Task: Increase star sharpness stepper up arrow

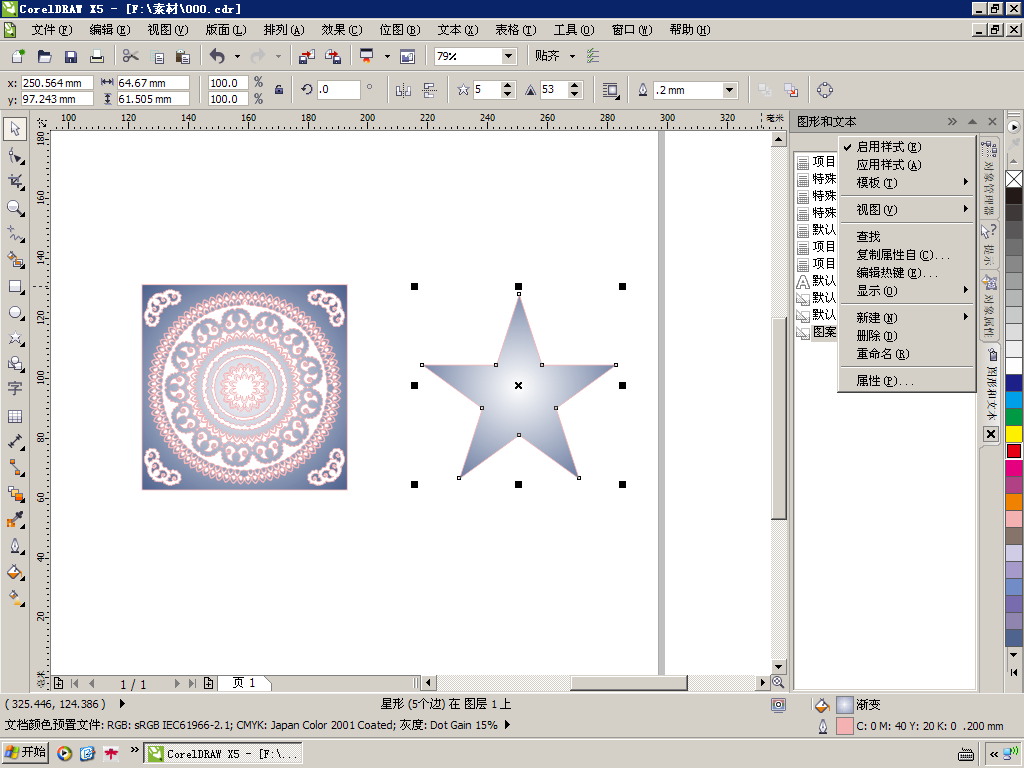Action: [x=575, y=86]
